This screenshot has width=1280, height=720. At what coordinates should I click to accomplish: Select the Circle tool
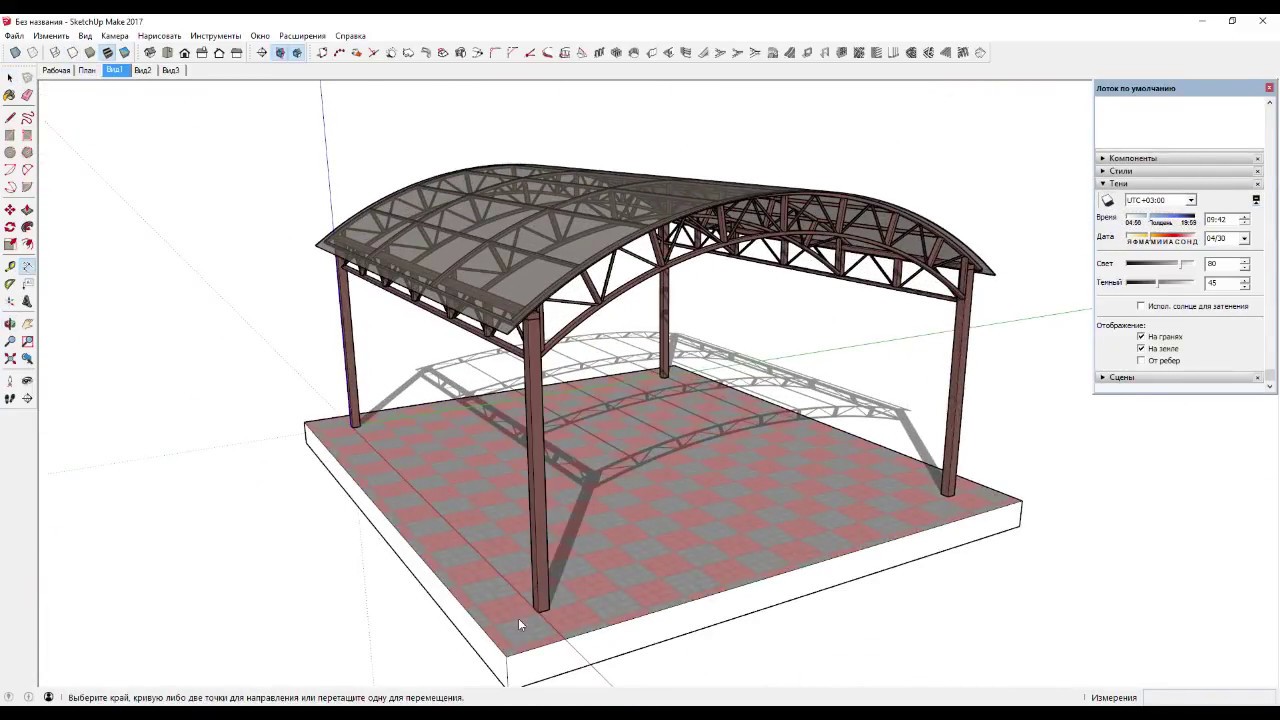click(x=10, y=152)
